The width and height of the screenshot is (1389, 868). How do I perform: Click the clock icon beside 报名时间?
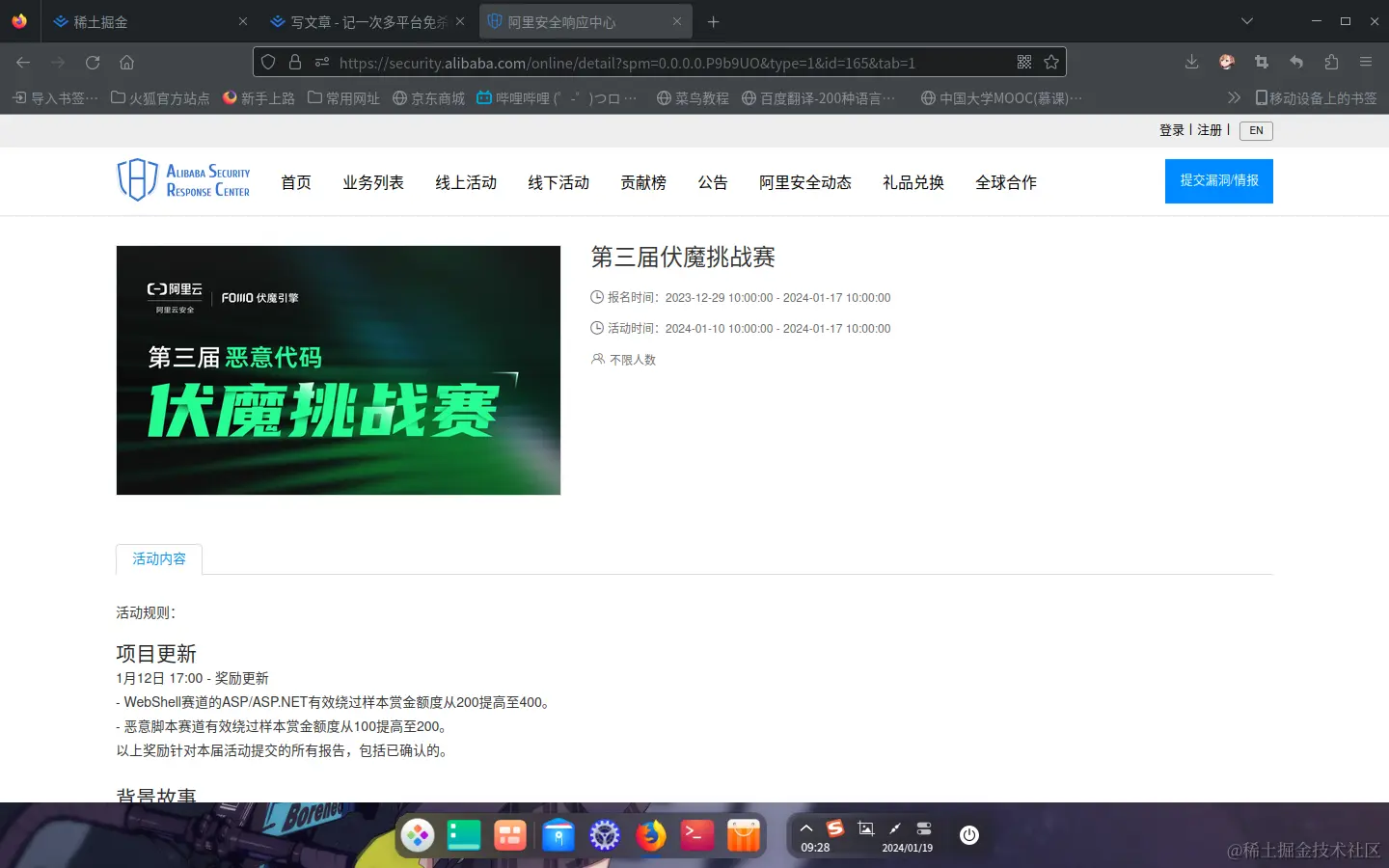[597, 298]
